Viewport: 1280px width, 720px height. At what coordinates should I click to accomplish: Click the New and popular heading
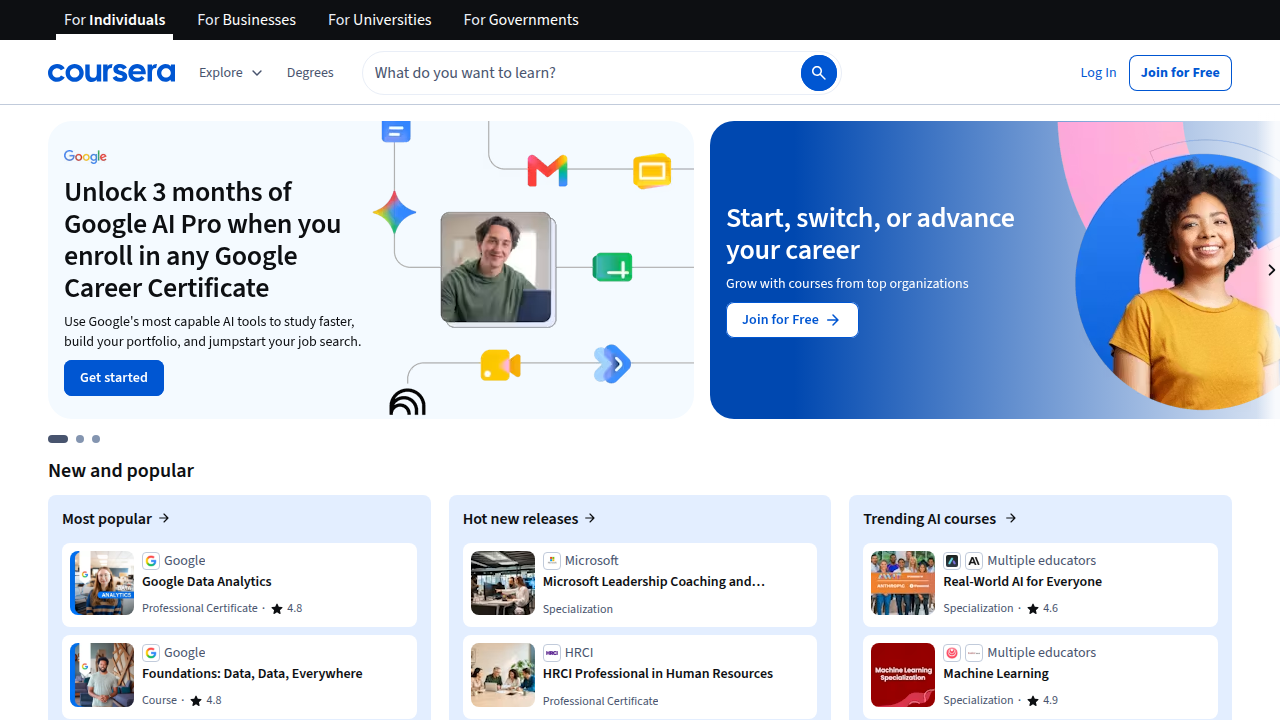pos(121,470)
